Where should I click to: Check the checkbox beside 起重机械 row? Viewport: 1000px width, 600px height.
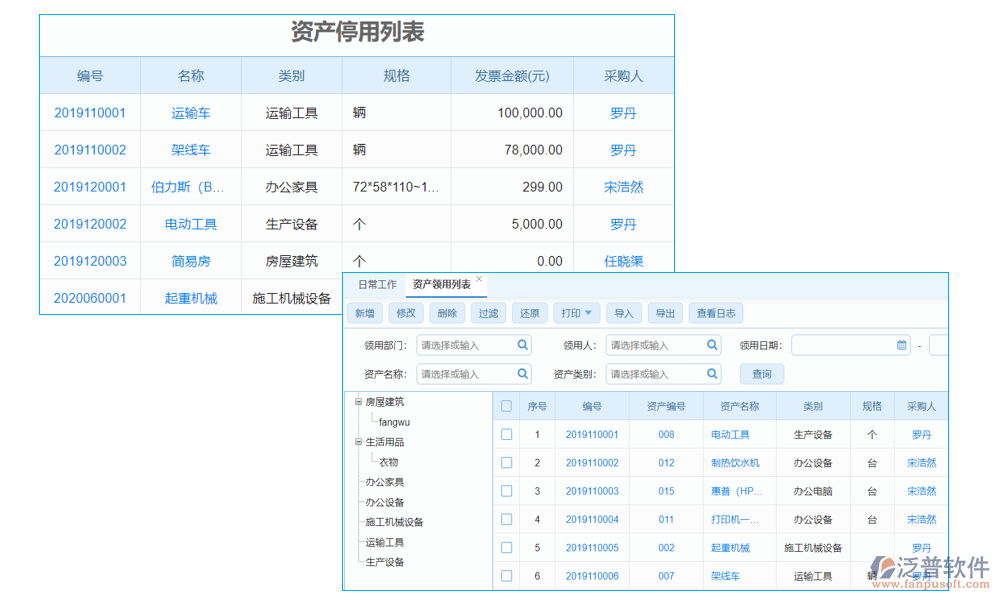coord(506,547)
